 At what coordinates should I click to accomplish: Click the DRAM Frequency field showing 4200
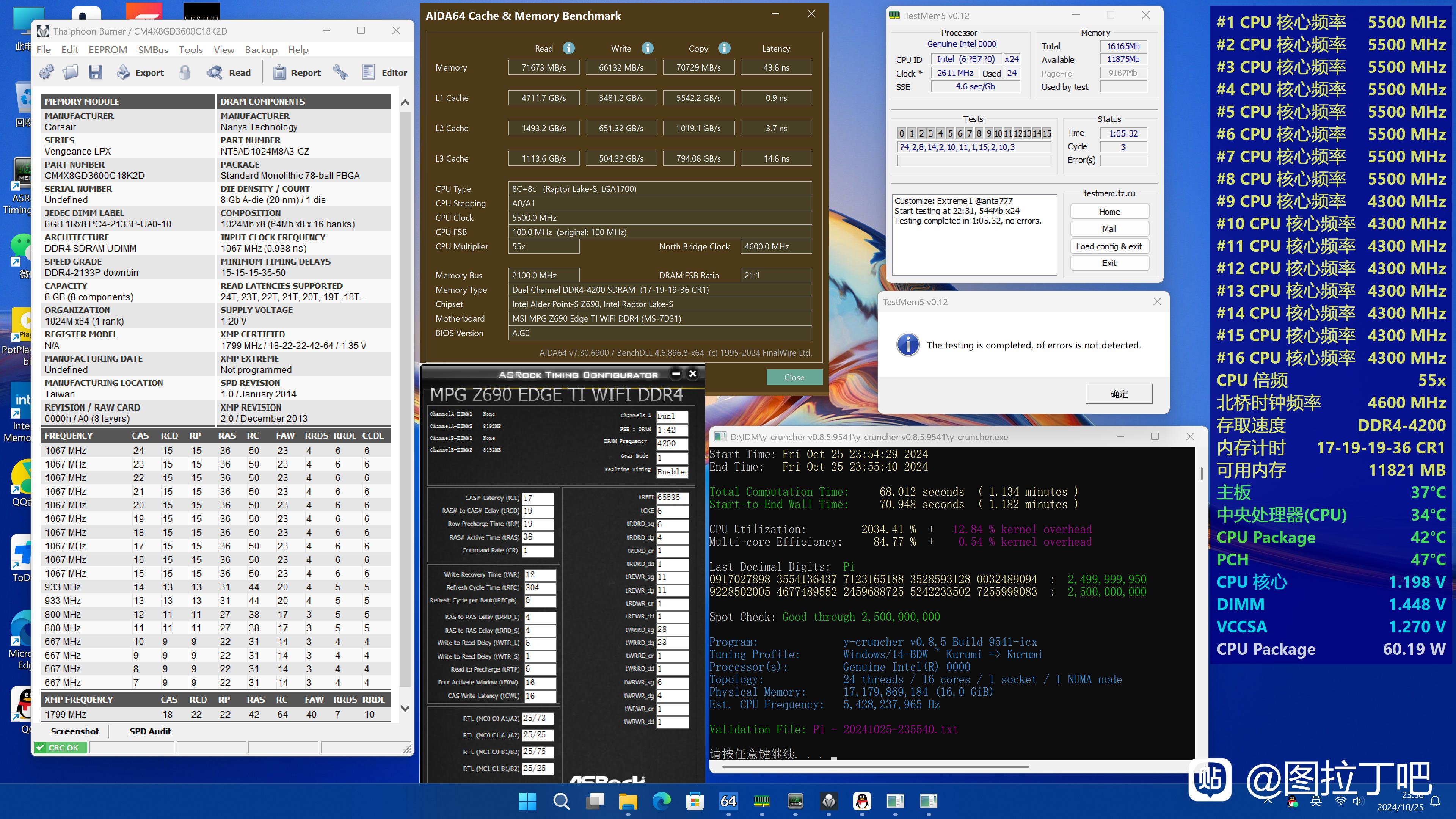672,443
